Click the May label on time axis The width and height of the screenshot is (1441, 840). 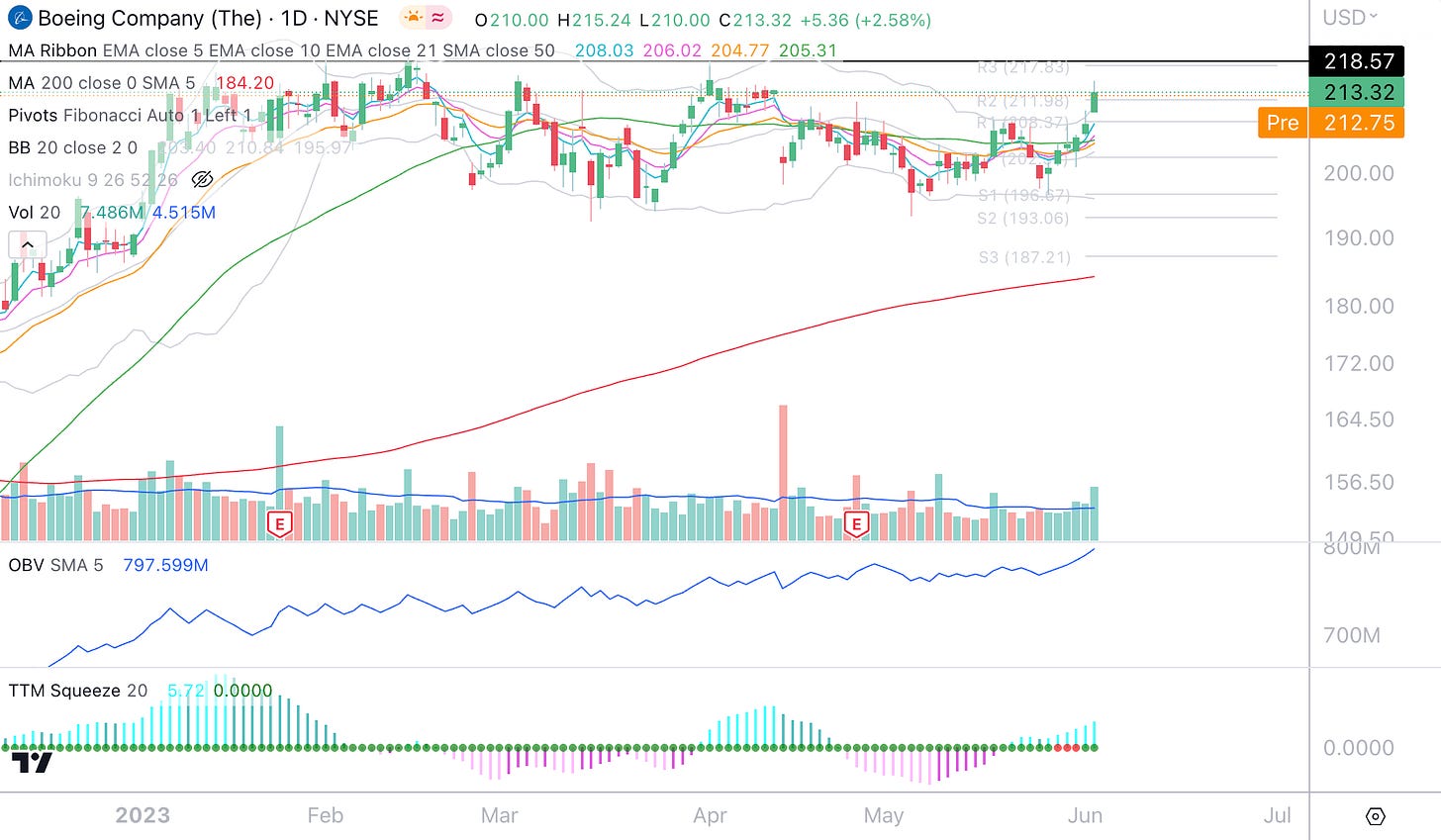coord(883,815)
